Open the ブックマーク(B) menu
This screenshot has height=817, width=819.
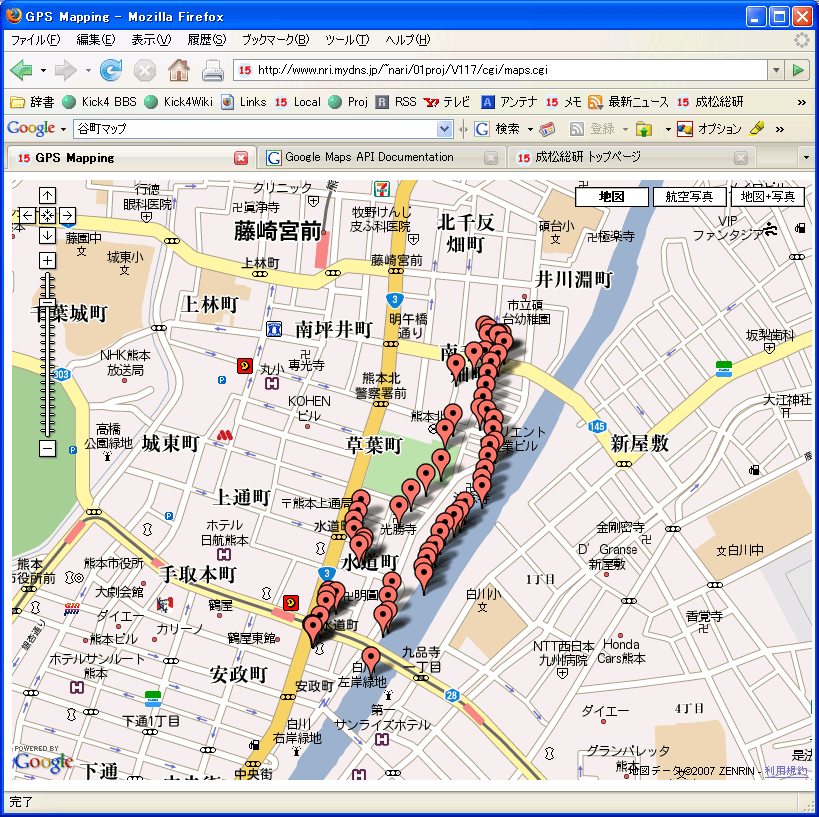275,40
